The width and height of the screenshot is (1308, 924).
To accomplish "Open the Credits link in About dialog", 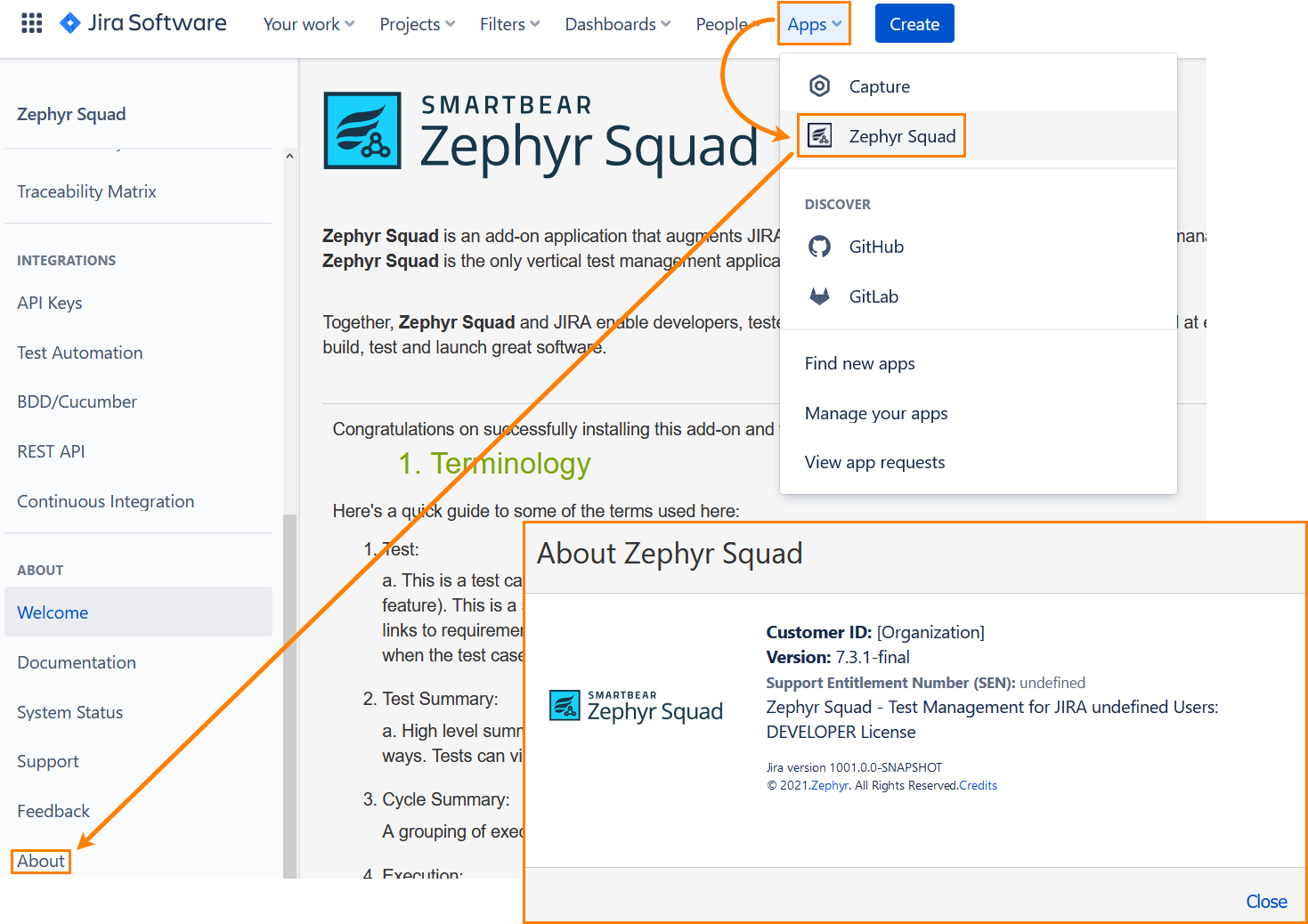I will [x=977, y=785].
